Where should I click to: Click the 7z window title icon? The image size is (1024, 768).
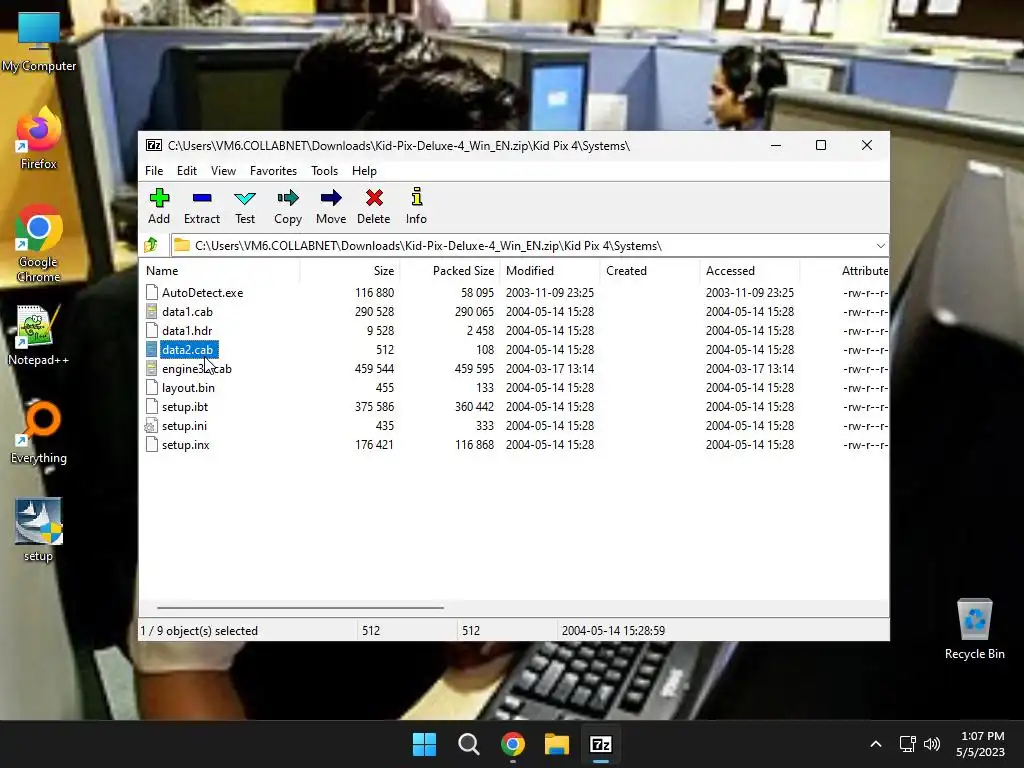pos(154,146)
